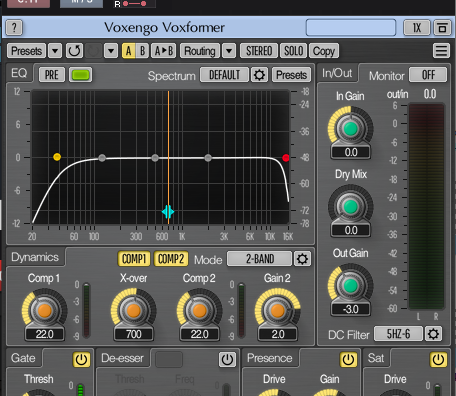
Task: Select the De-esser tab label
Action: tap(122, 358)
